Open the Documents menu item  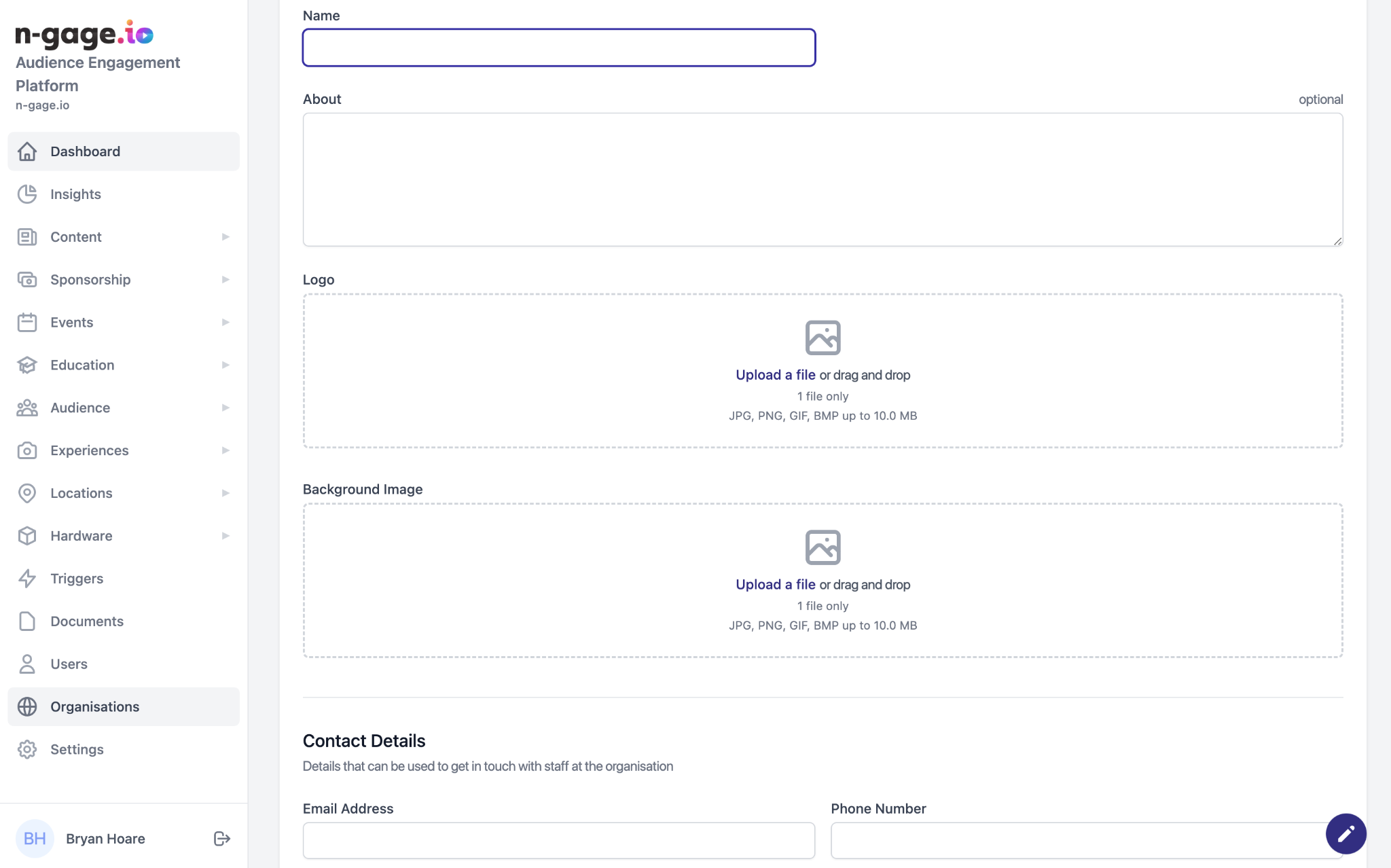(x=86, y=621)
